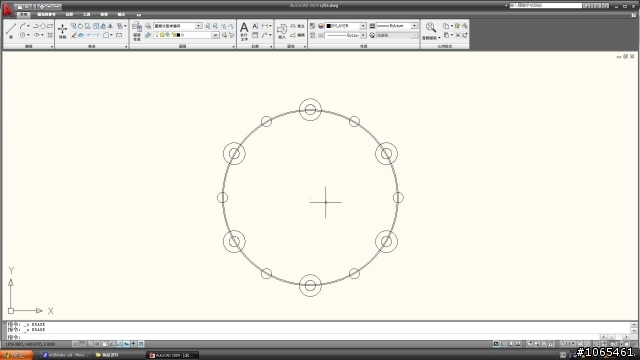Open the current layer dropdown arrow
This screenshot has height=360, width=640.
coord(215,35)
